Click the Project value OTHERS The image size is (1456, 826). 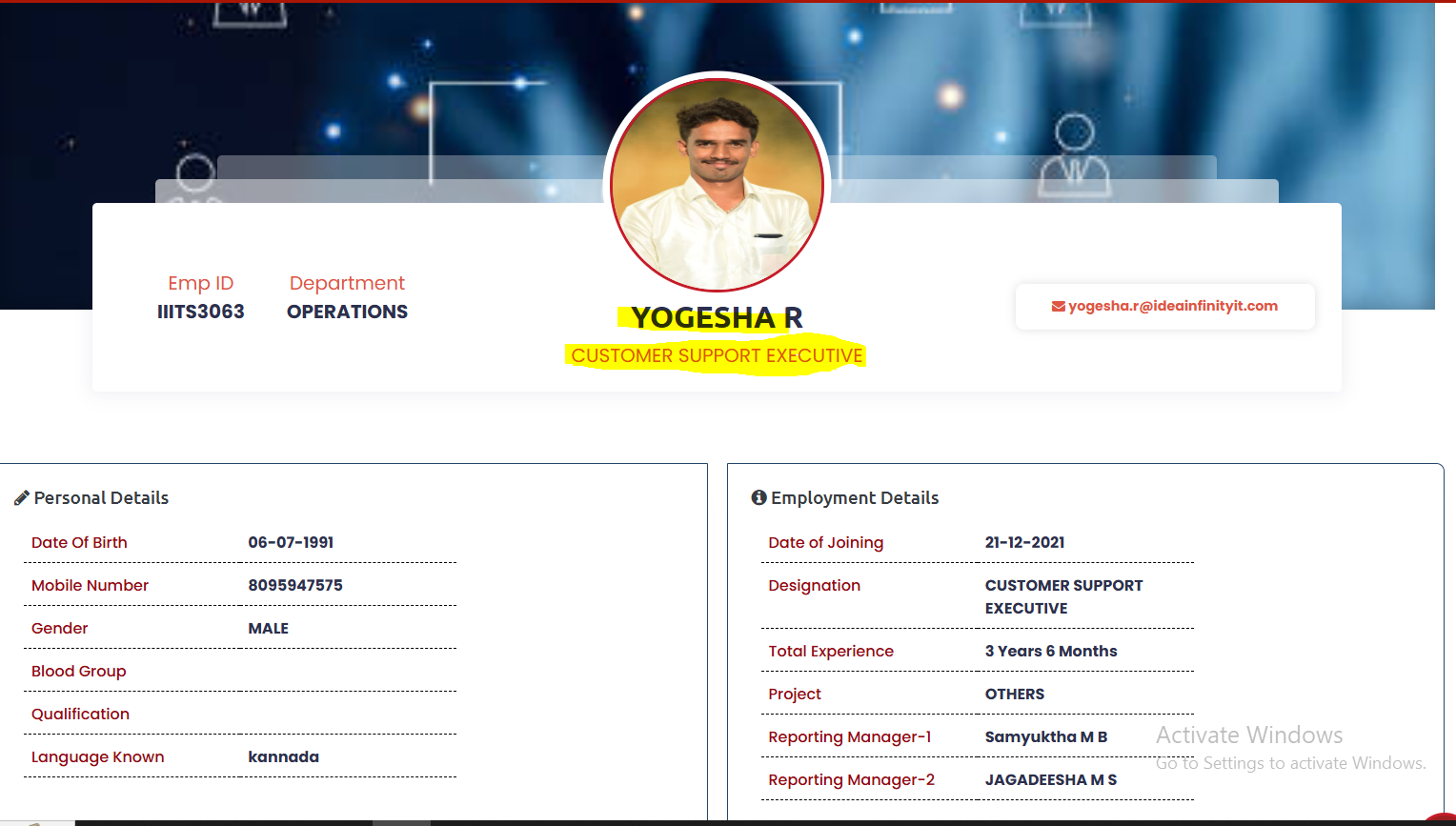1015,694
